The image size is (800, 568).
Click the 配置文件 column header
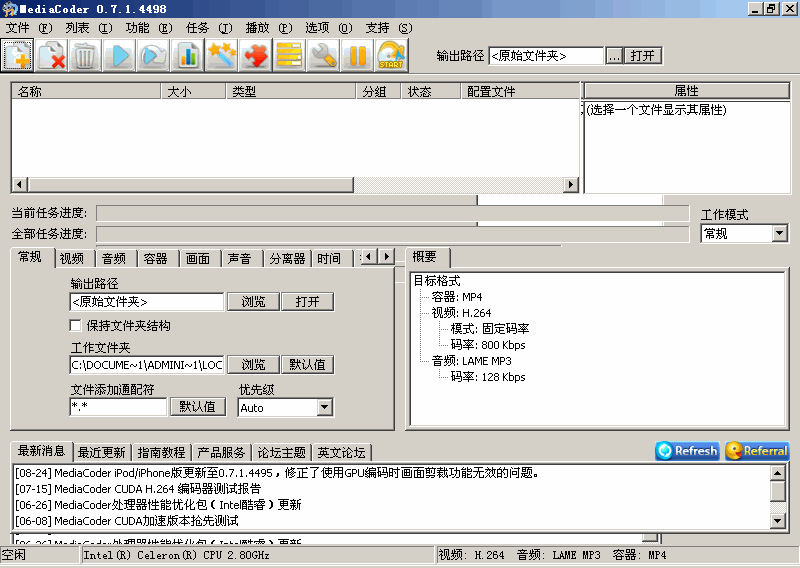(x=520, y=91)
